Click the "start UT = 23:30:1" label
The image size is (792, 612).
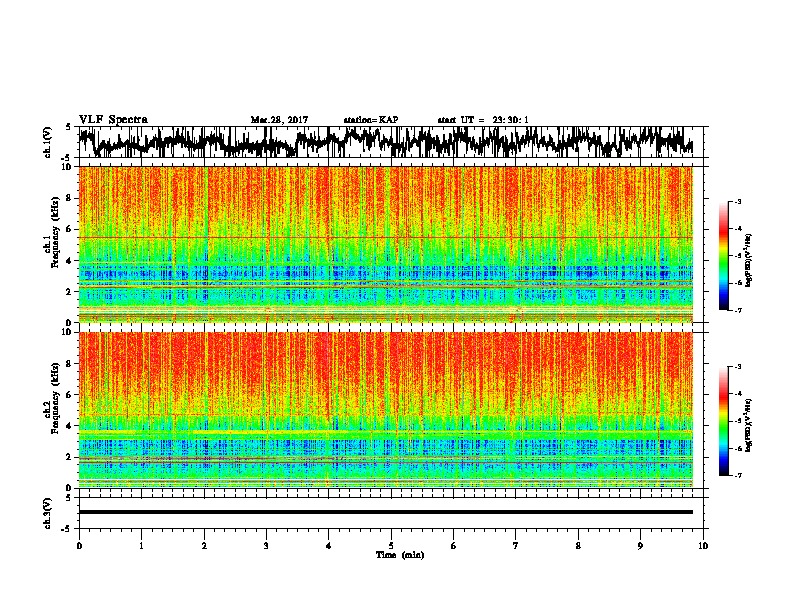[483, 120]
